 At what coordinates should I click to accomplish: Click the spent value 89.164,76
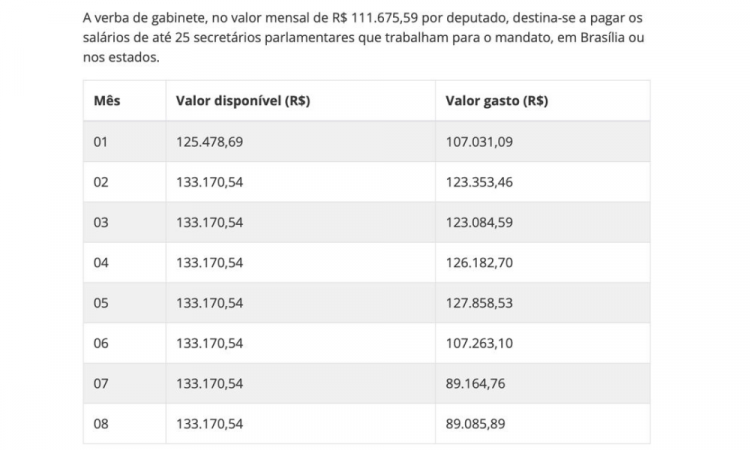475,383
